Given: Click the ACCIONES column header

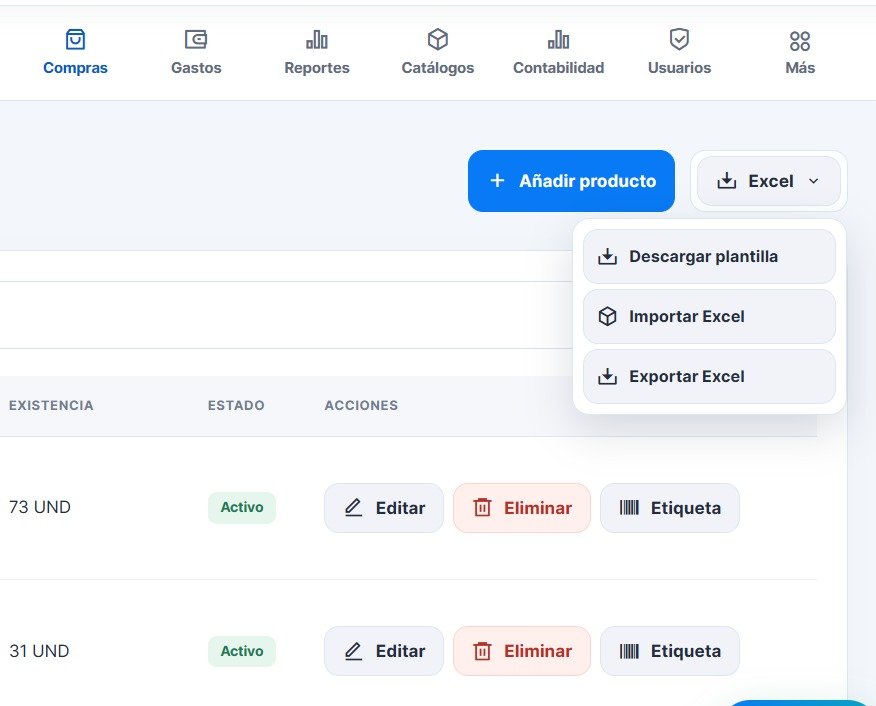Looking at the screenshot, I should point(361,406).
